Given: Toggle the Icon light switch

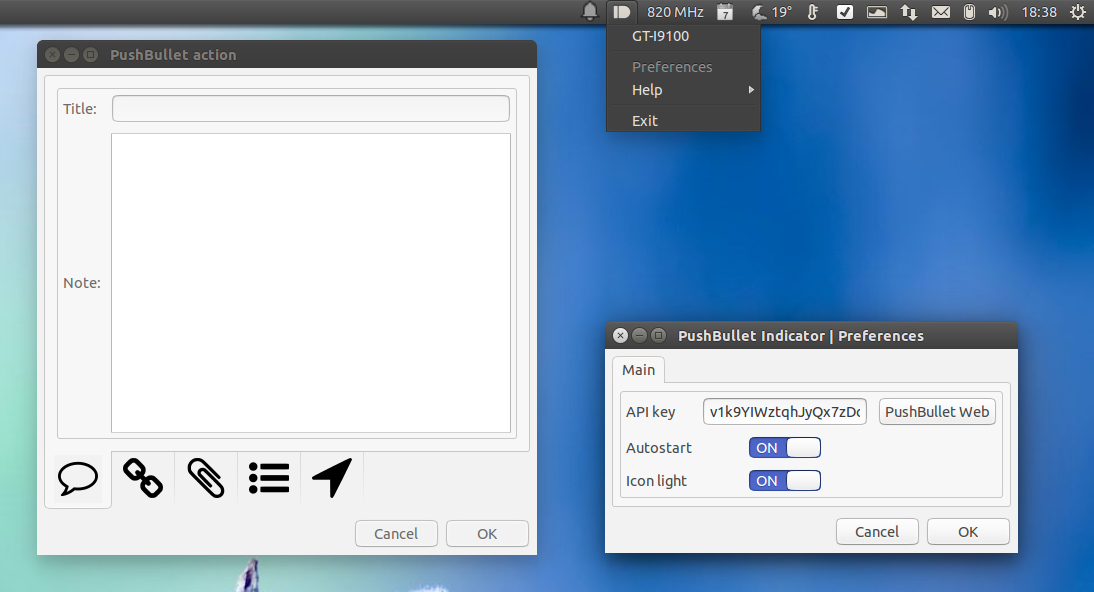Looking at the screenshot, I should point(785,480).
